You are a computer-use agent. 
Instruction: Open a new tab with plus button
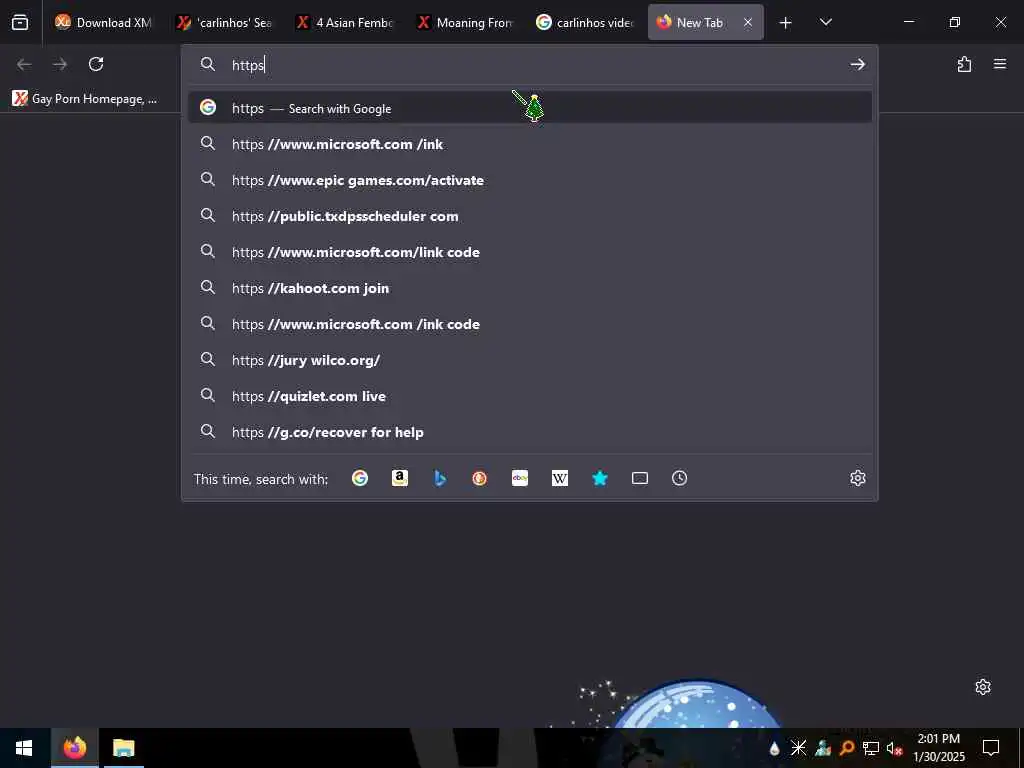point(786,22)
